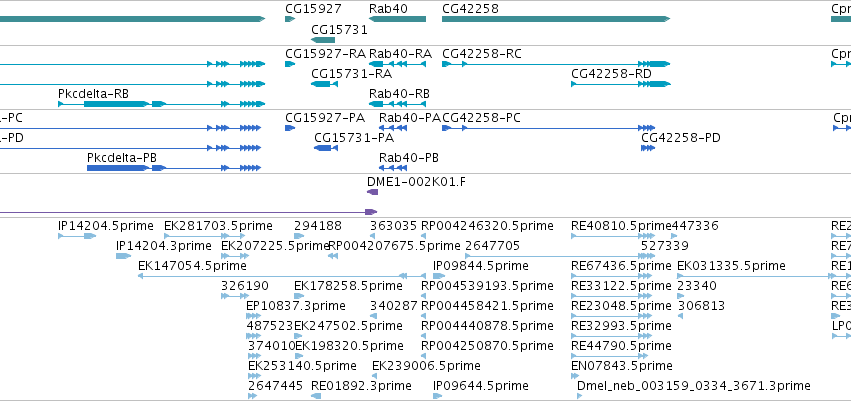Select transcript Pkcdelta-RB
This screenshot has width=851, height=401.
(162, 104)
